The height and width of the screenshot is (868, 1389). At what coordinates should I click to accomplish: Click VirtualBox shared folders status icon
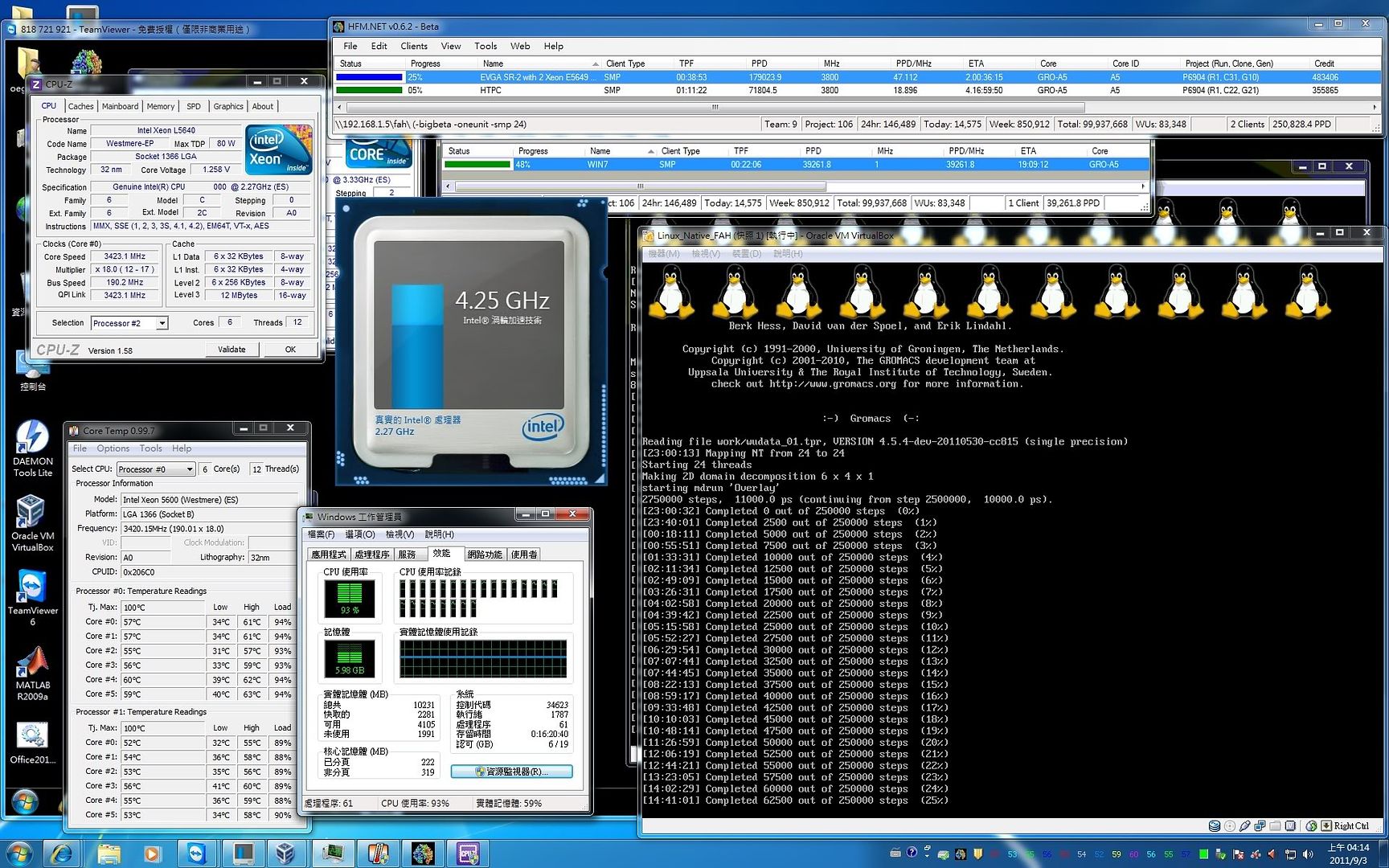[1276, 825]
